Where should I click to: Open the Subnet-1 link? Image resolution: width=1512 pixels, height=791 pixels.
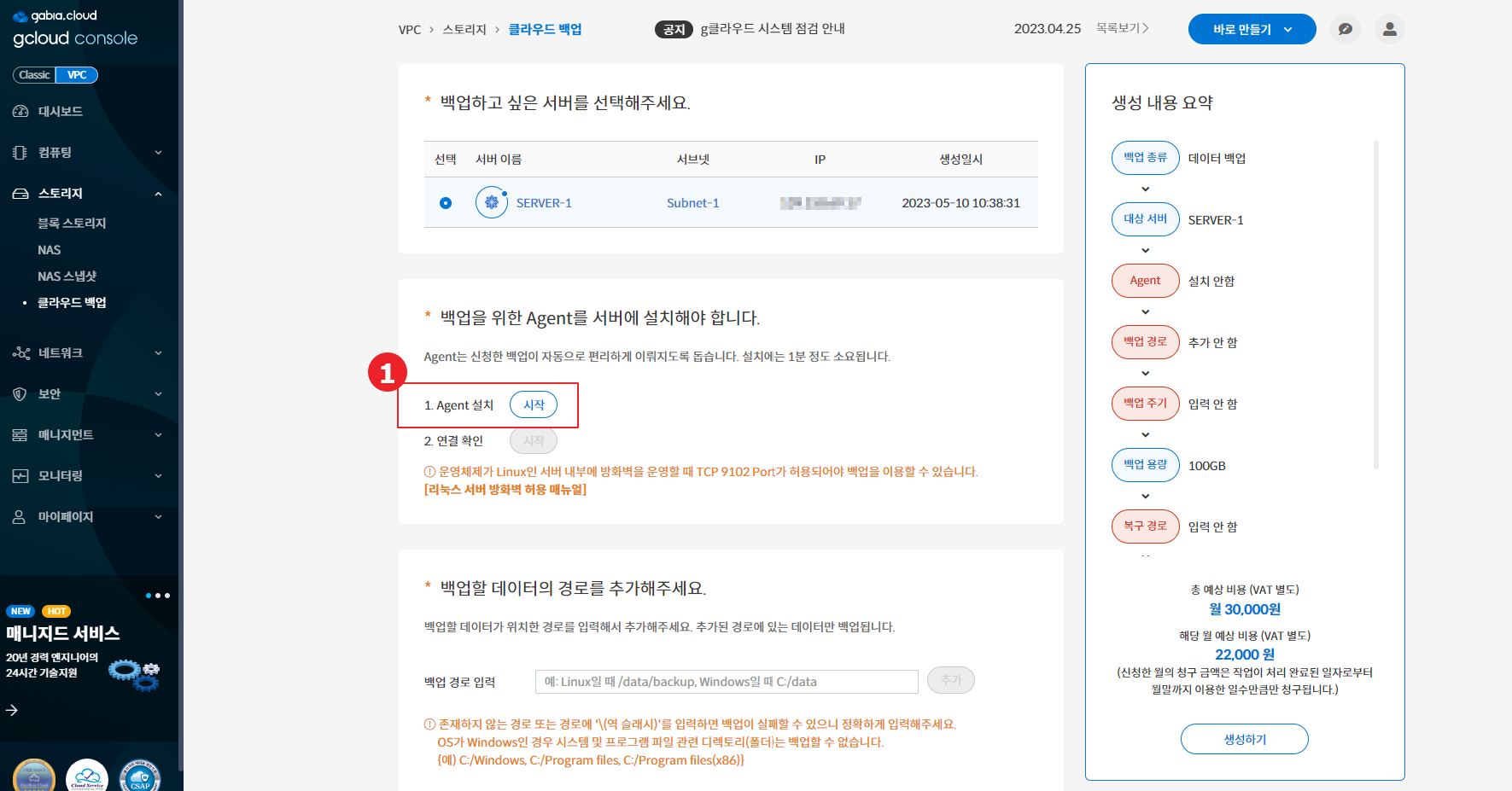pyautogui.click(x=693, y=203)
